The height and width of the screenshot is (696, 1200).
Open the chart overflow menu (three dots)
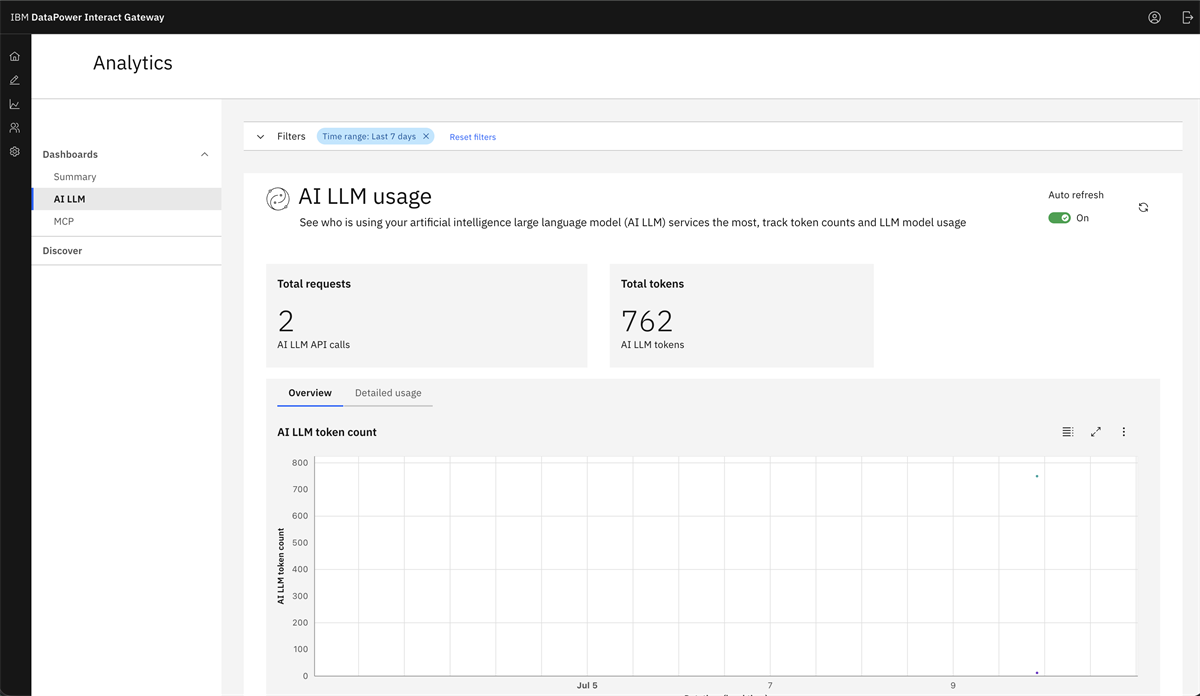(x=1124, y=432)
